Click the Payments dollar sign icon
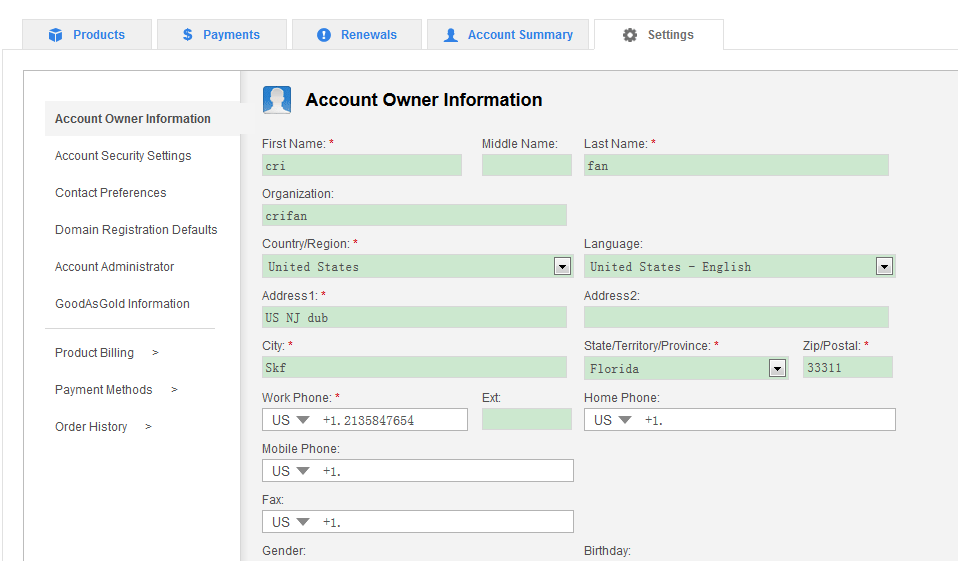 click(188, 35)
